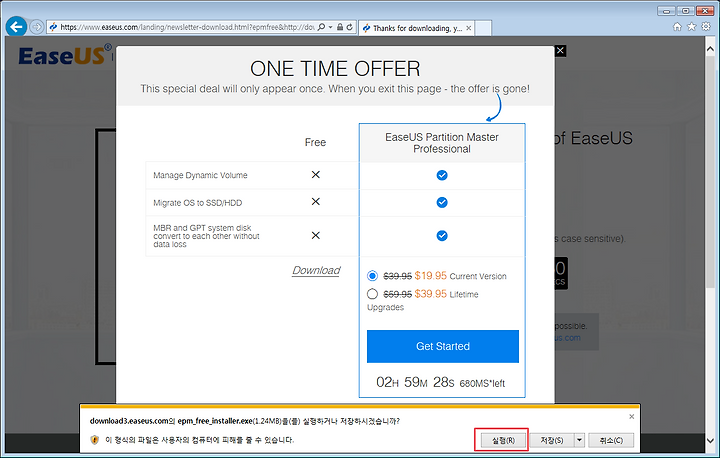Click the address bar URL field

[x=187, y=27]
